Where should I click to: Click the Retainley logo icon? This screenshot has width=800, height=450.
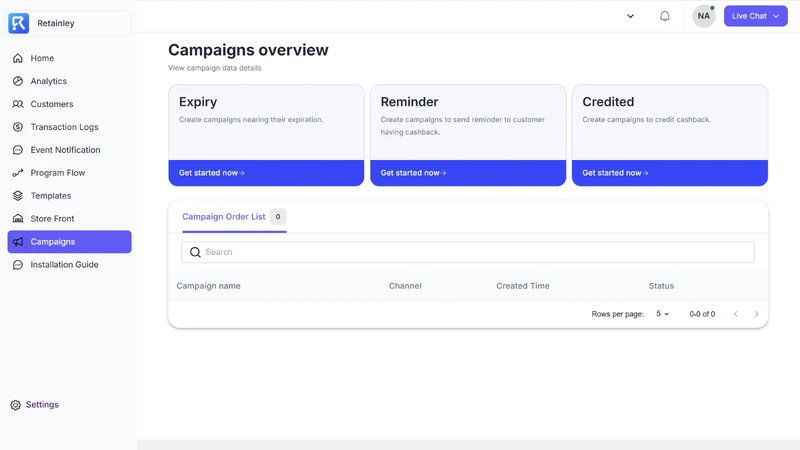(x=18, y=23)
